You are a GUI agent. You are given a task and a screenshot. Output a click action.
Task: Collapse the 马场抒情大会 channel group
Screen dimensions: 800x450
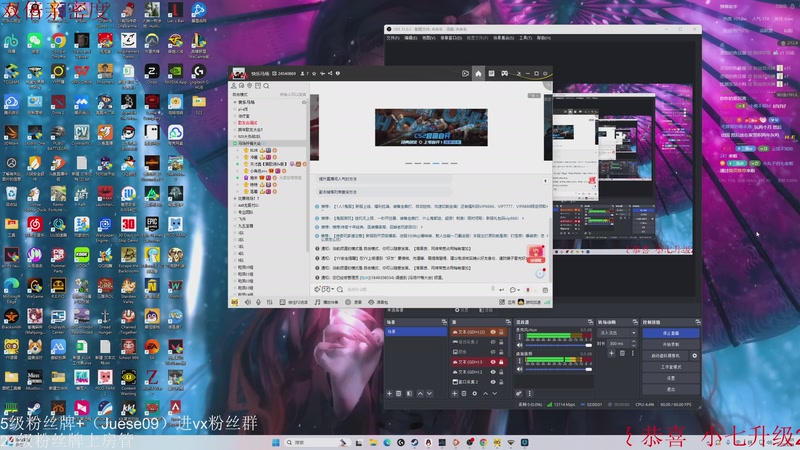pyautogui.click(x=235, y=143)
